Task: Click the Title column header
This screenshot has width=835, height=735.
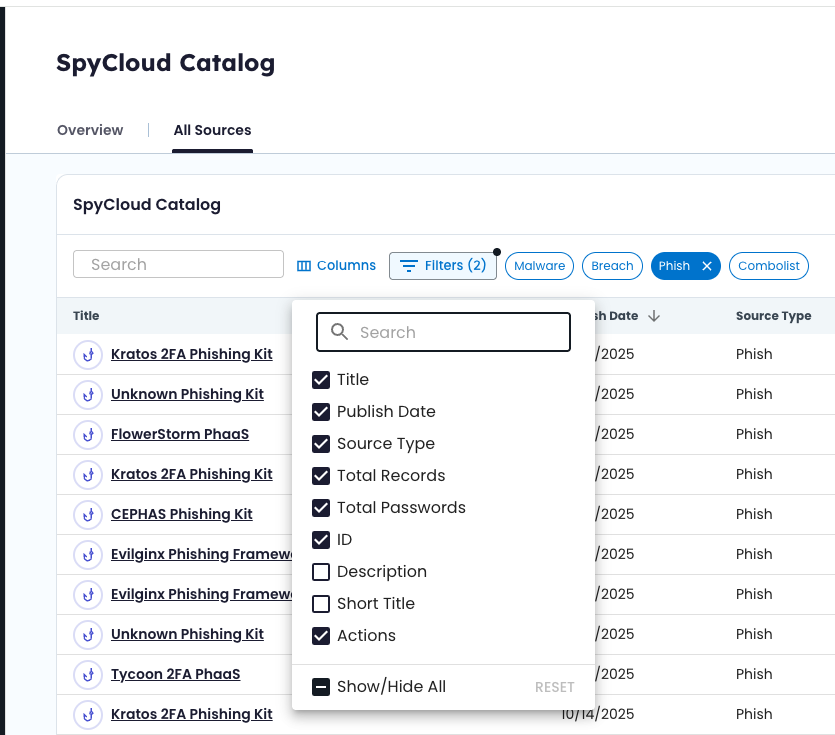Action: click(x=86, y=316)
